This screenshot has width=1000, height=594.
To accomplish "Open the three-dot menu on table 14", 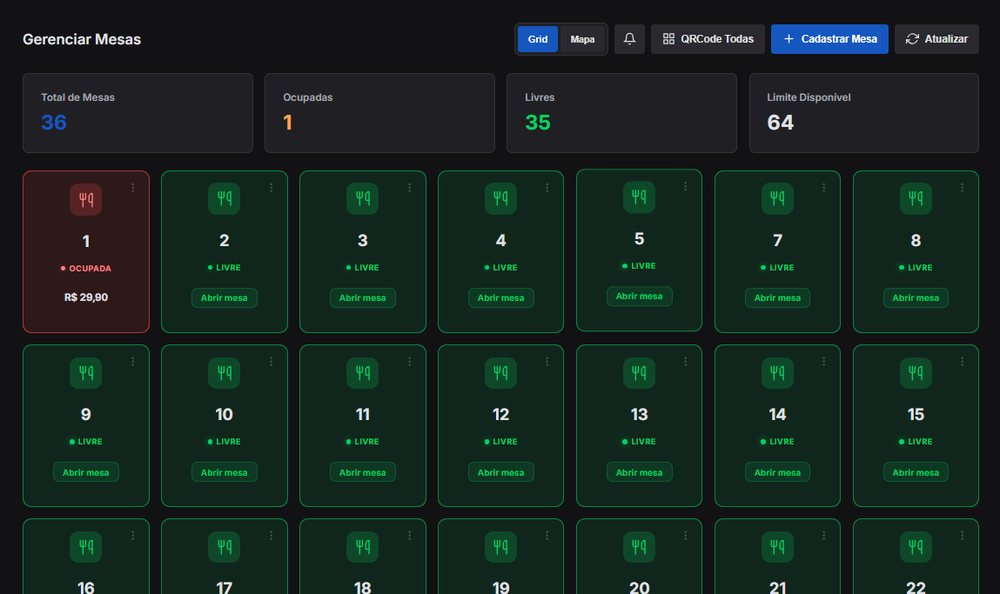I will pos(824,362).
